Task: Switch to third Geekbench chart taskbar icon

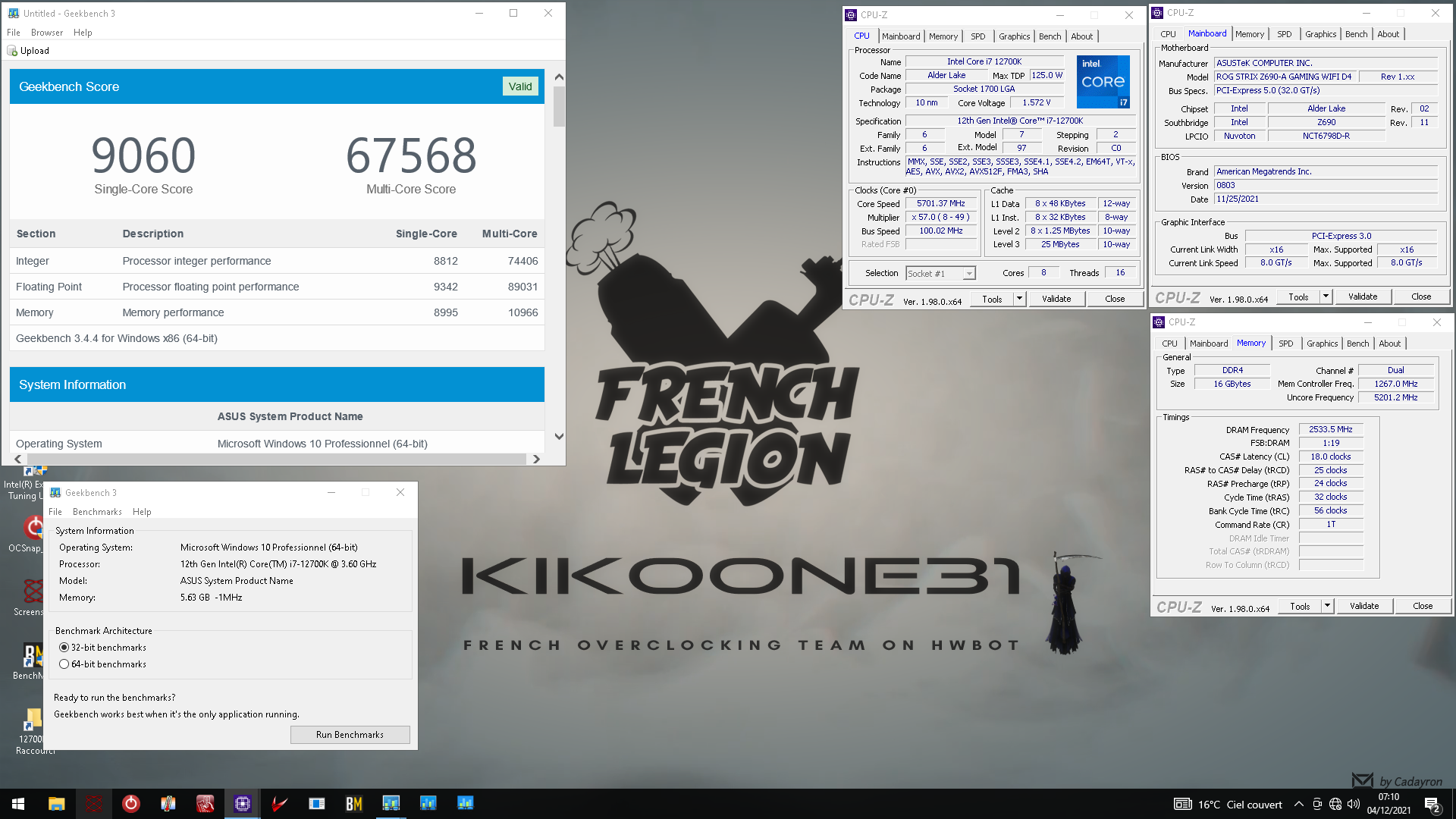Action: tap(465, 804)
